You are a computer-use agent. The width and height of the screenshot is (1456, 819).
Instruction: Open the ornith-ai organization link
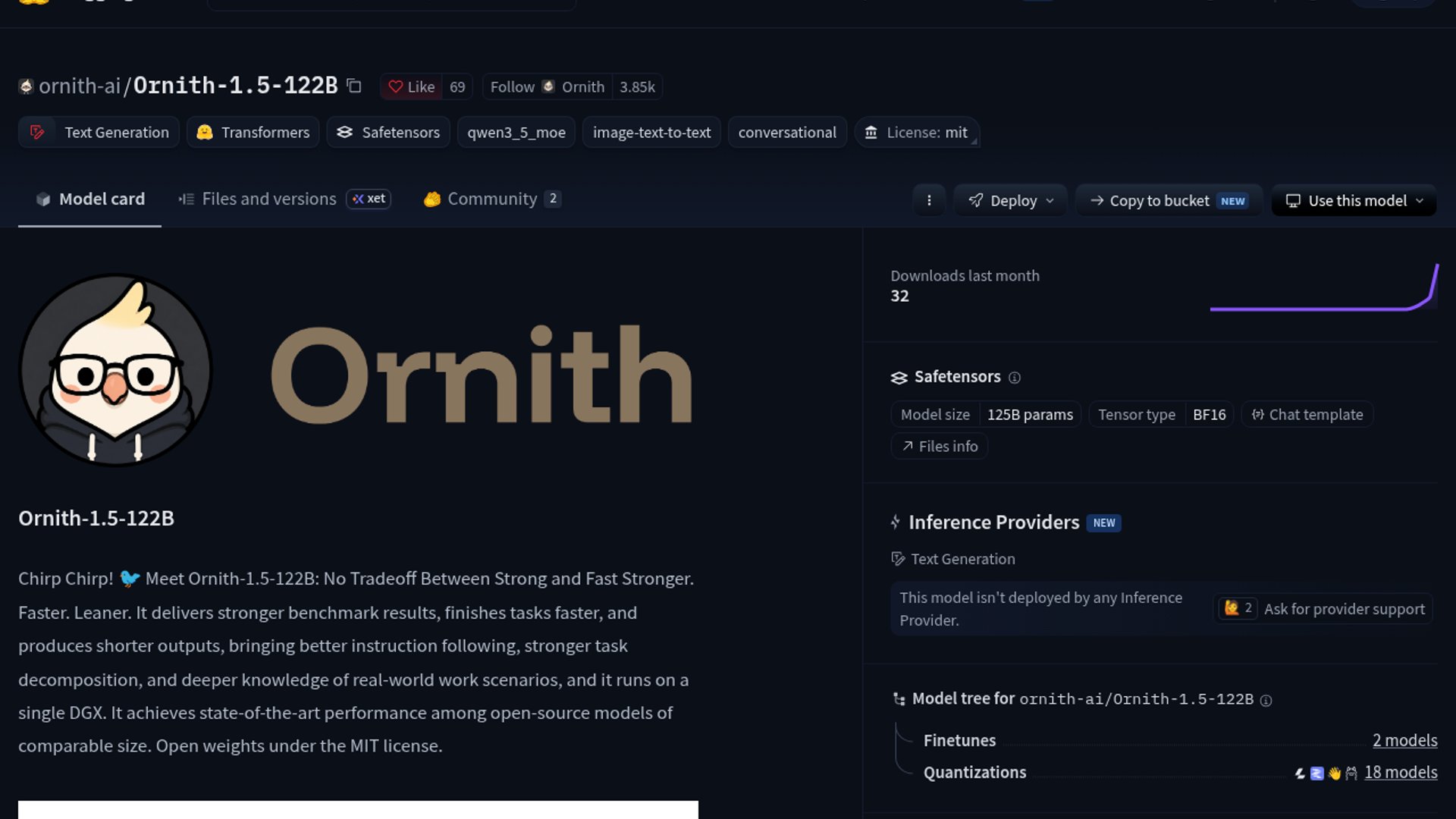pyautogui.click(x=80, y=86)
